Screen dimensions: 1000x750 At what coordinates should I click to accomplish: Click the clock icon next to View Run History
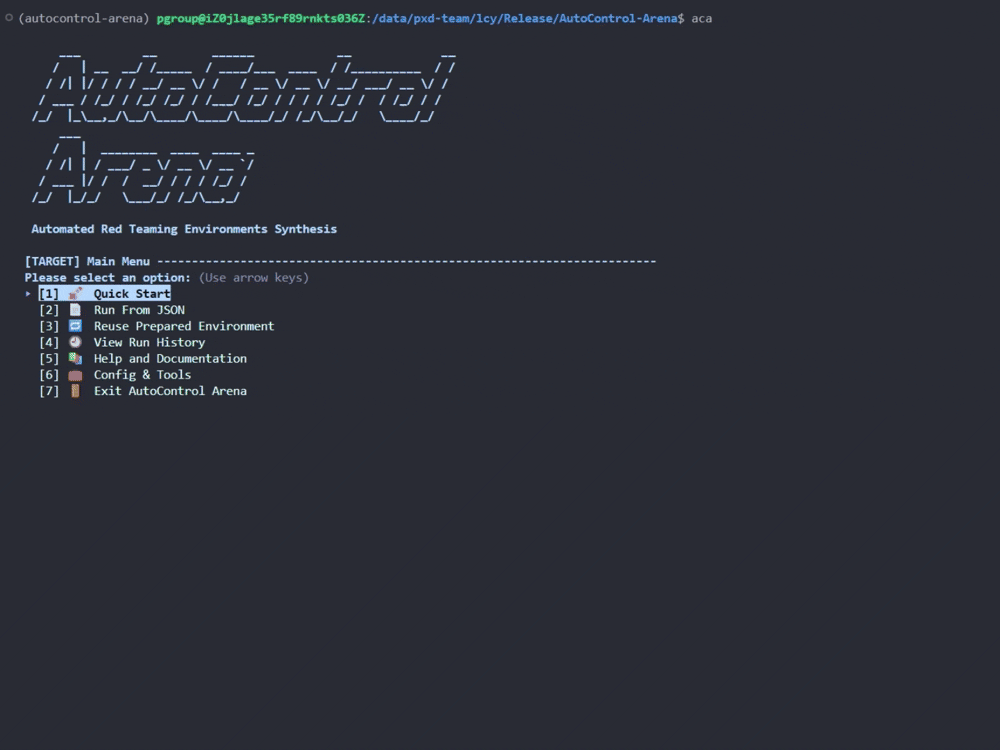(x=75, y=342)
